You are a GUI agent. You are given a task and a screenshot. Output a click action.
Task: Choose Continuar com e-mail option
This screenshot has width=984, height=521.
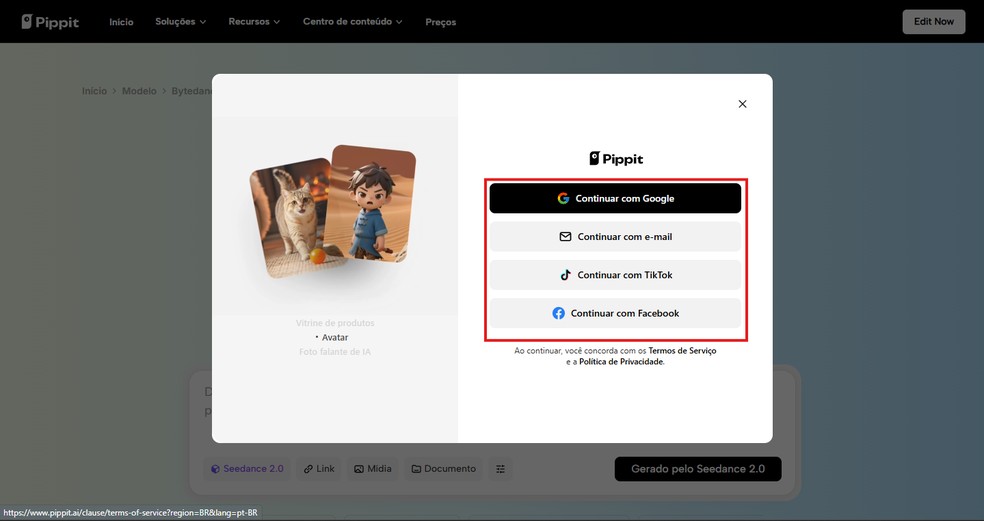tap(615, 237)
